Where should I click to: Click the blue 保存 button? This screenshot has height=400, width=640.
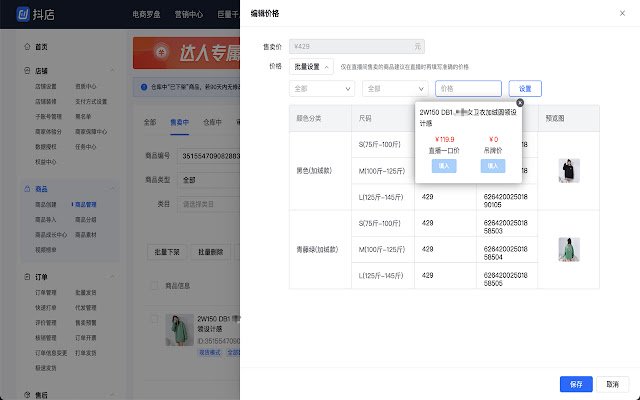point(576,384)
